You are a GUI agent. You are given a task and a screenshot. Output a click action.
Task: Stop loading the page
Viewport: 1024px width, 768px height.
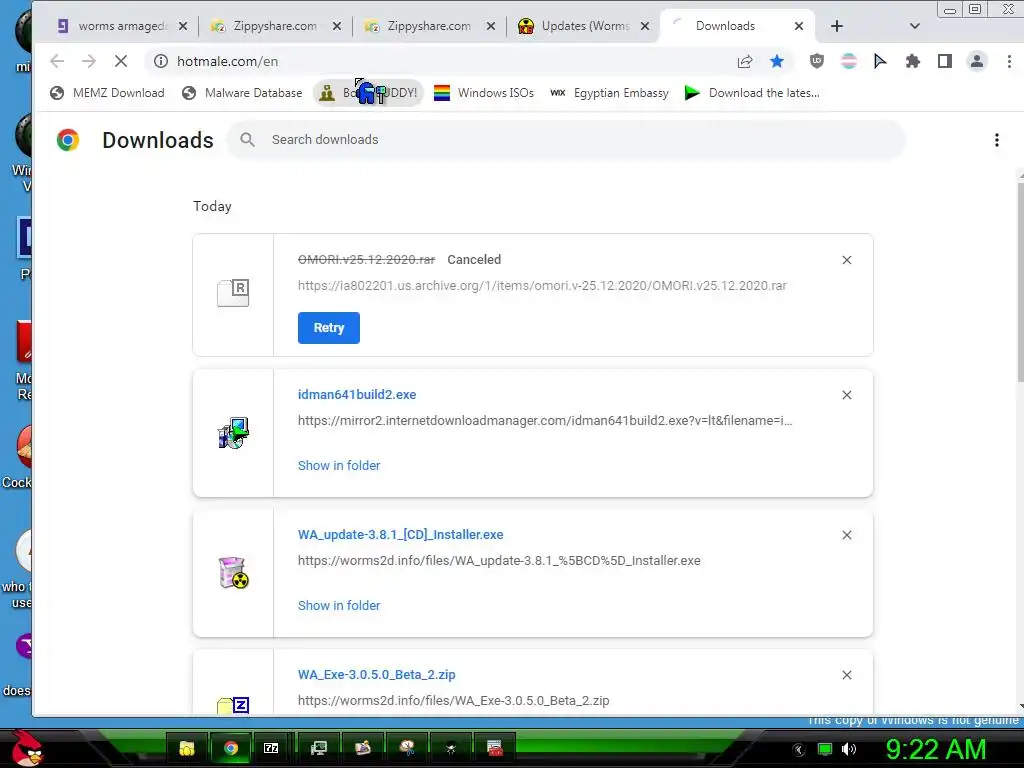[x=121, y=61]
